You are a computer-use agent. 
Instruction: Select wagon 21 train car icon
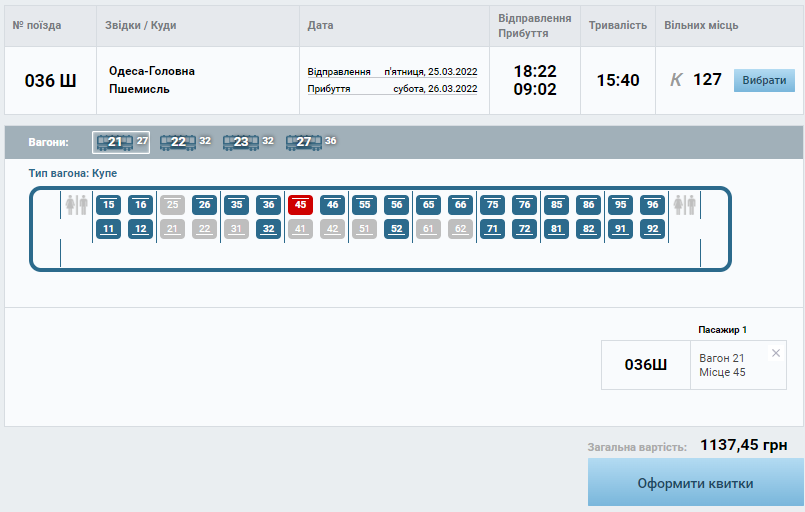[x=115, y=142]
